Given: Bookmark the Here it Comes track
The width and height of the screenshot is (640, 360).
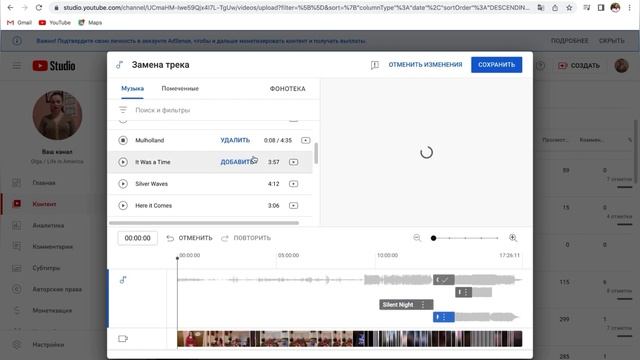Looking at the screenshot, I should 293,205.
